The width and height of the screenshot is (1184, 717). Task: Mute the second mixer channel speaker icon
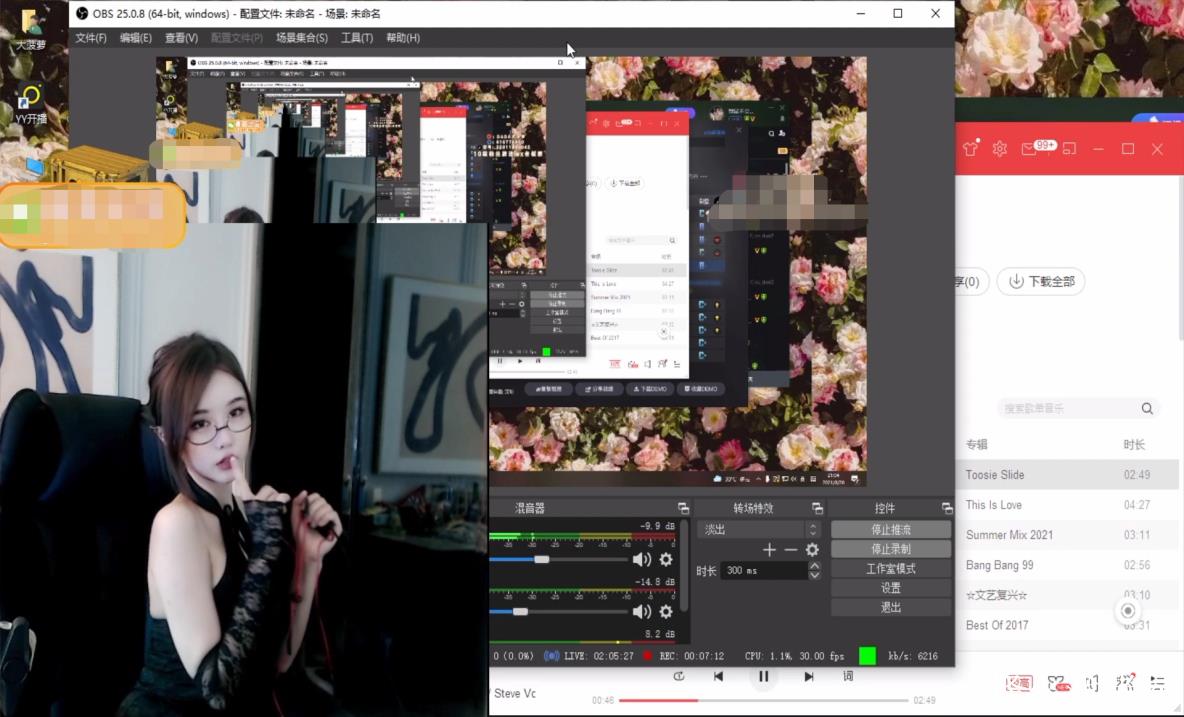point(641,611)
